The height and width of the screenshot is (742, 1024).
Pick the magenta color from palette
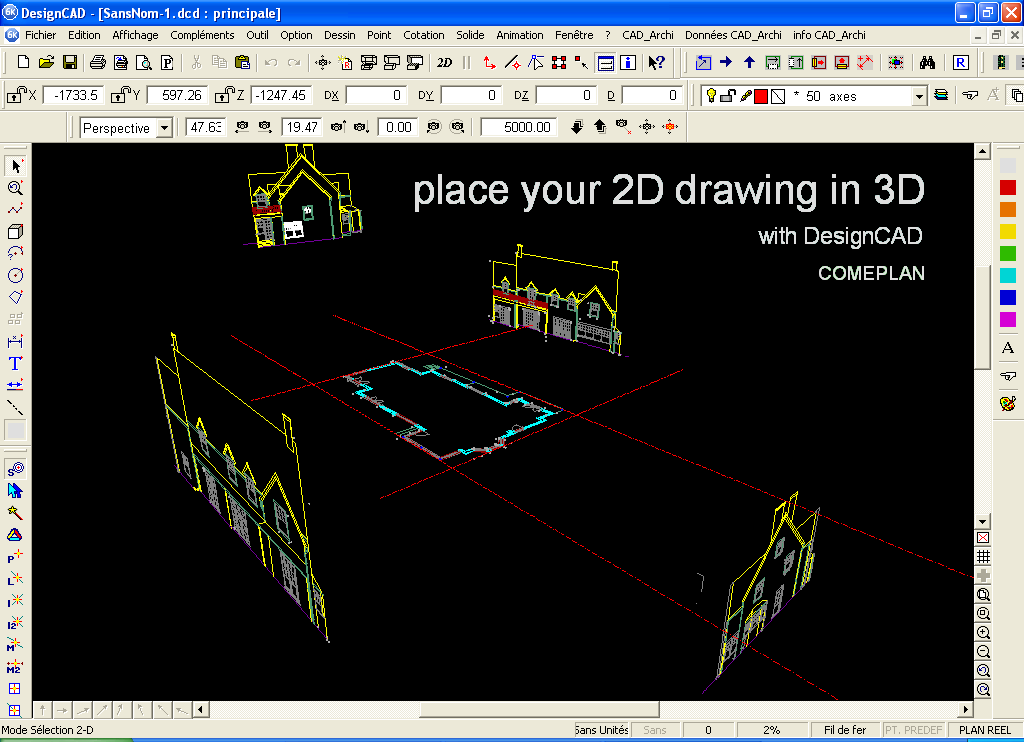[x=1008, y=319]
